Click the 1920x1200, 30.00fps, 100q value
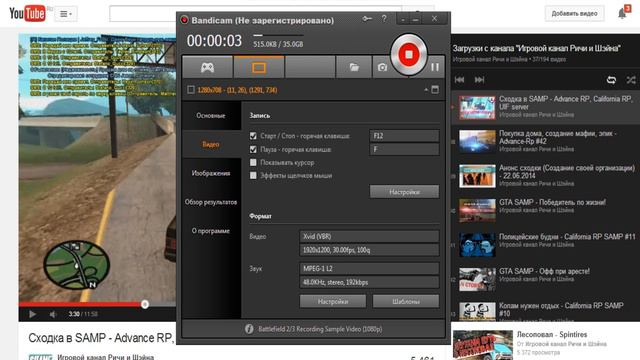This screenshot has width=640, height=360. click(x=369, y=250)
